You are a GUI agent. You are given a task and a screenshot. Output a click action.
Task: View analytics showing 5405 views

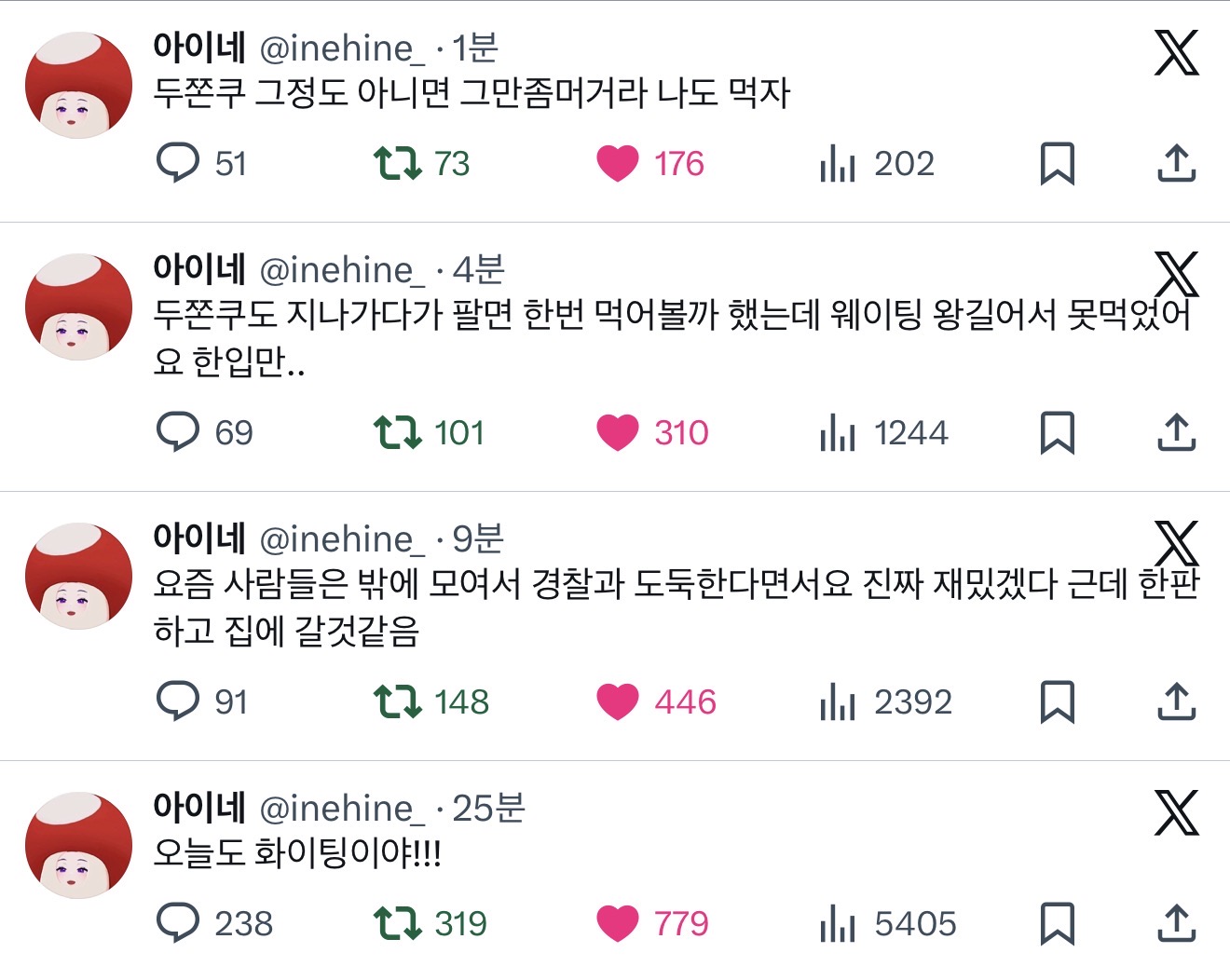pos(888,923)
